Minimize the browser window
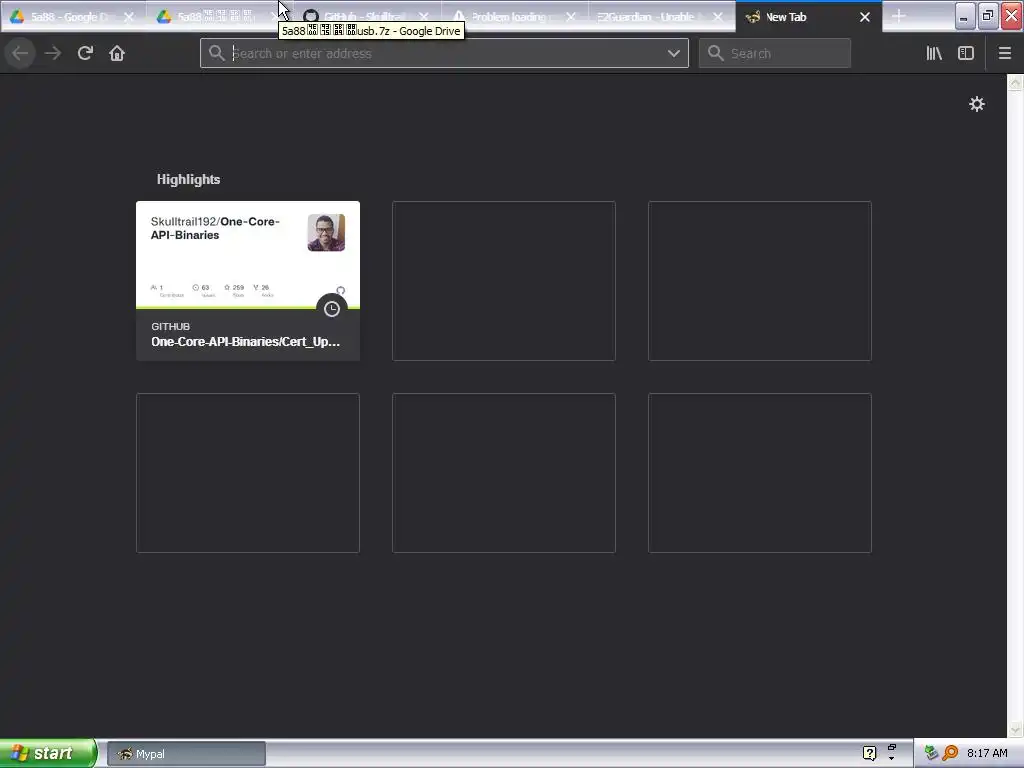This screenshot has width=1024, height=768. pyautogui.click(x=965, y=16)
